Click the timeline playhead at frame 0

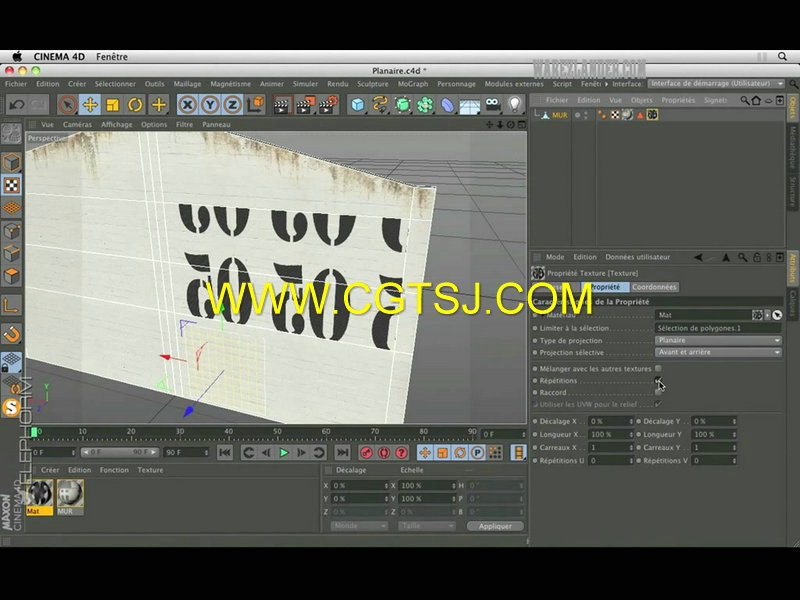point(34,432)
